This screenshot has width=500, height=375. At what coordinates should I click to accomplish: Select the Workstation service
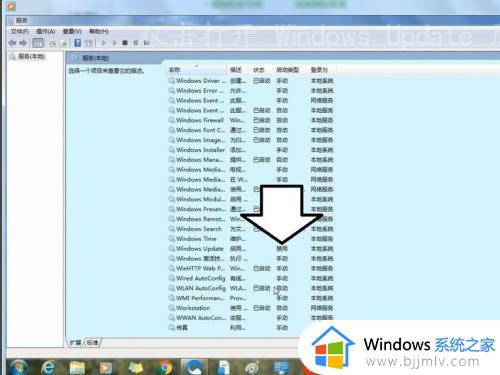coord(251,308)
